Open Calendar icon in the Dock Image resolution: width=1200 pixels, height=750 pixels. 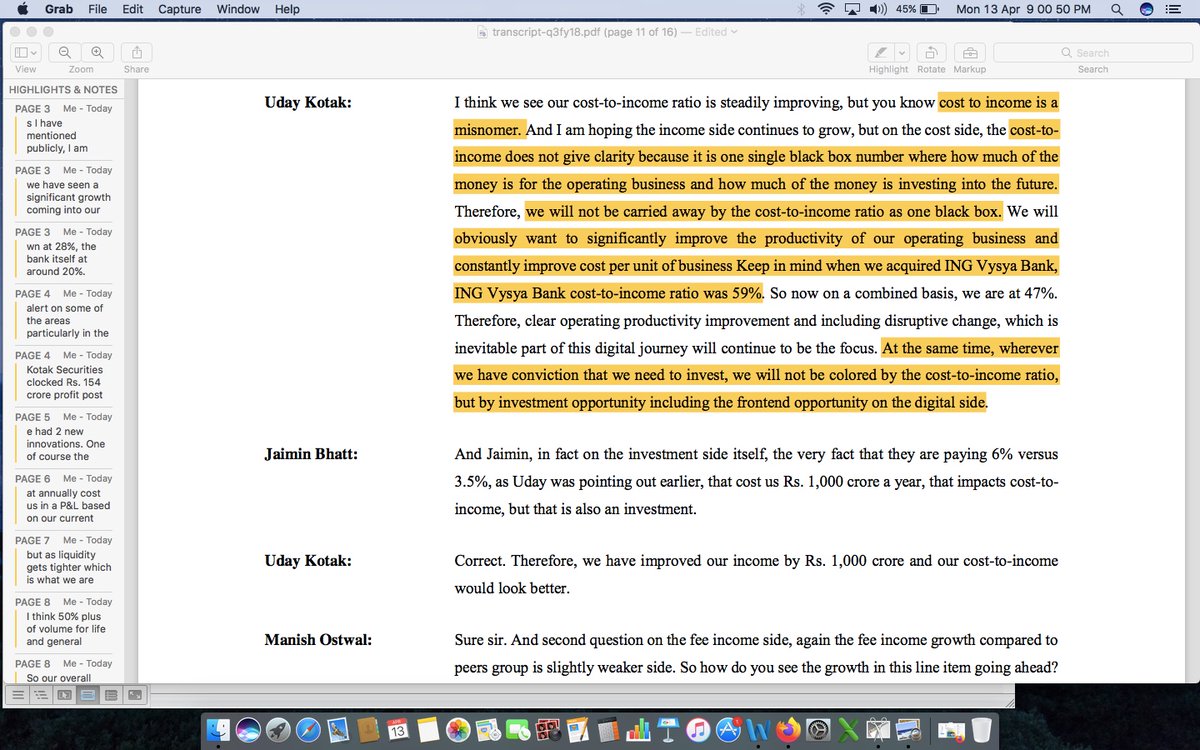pos(397,730)
